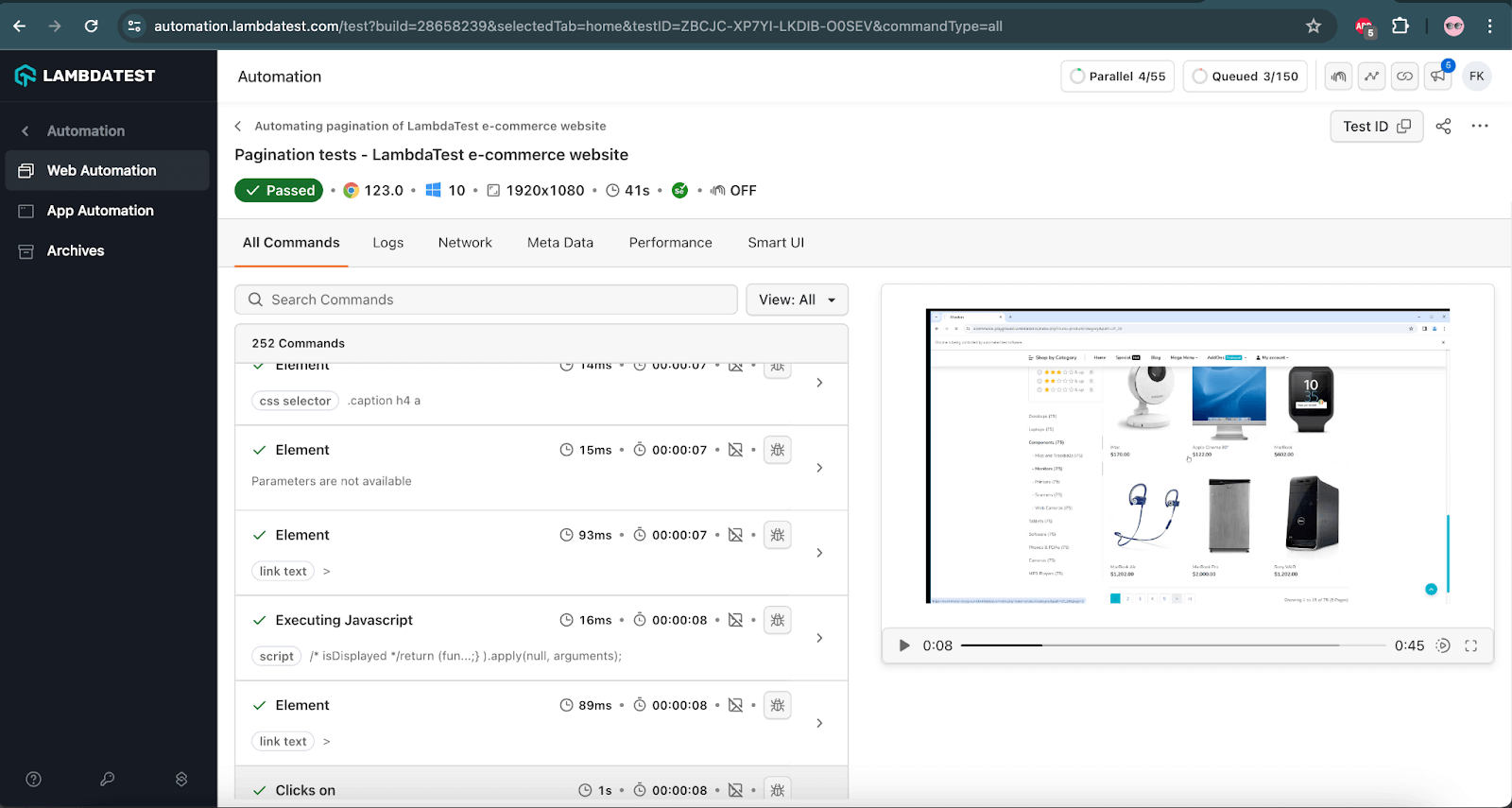
Task: Open the announcements megaphone icon
Action: pyautogui.click(x=1438, y=77)
